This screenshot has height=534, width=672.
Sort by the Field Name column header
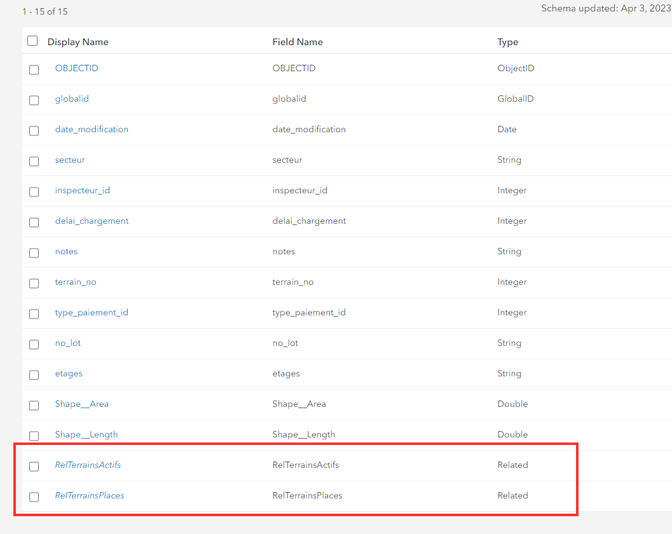pos(297,42)
